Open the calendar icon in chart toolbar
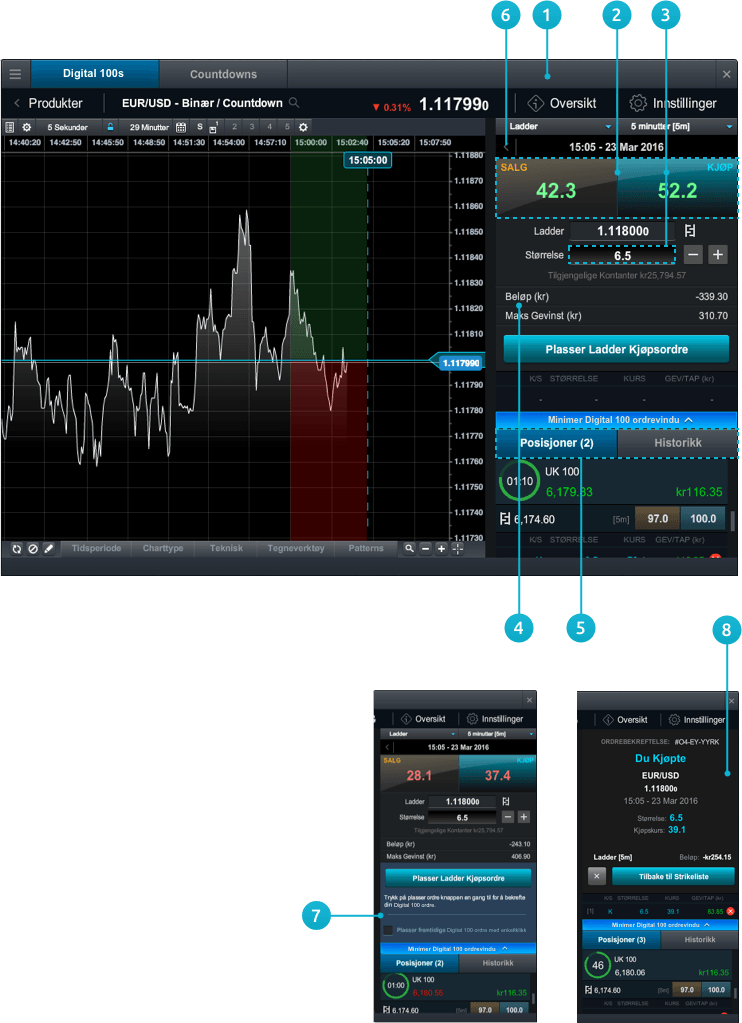This screenshot has width=742, height=1023. [x=181, y=127]
